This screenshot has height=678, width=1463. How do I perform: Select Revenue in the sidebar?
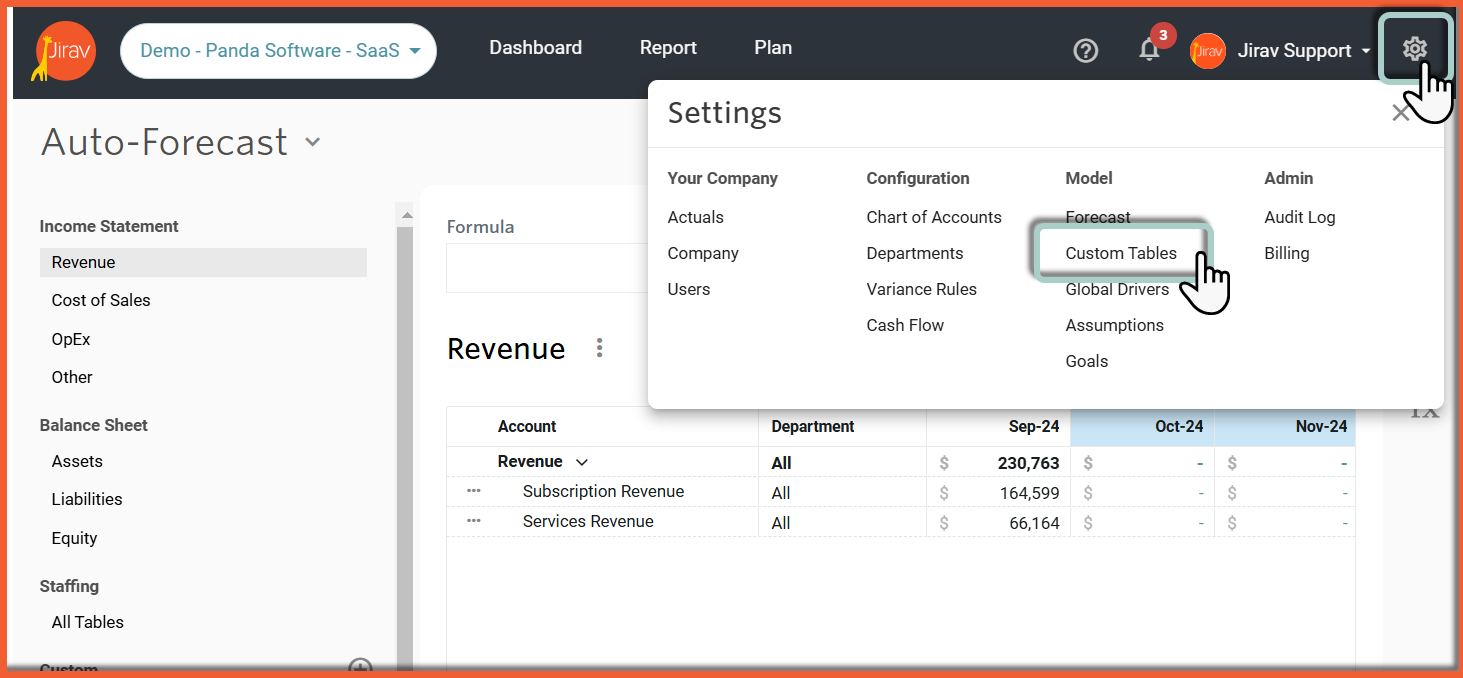click(x=203, y=262)
